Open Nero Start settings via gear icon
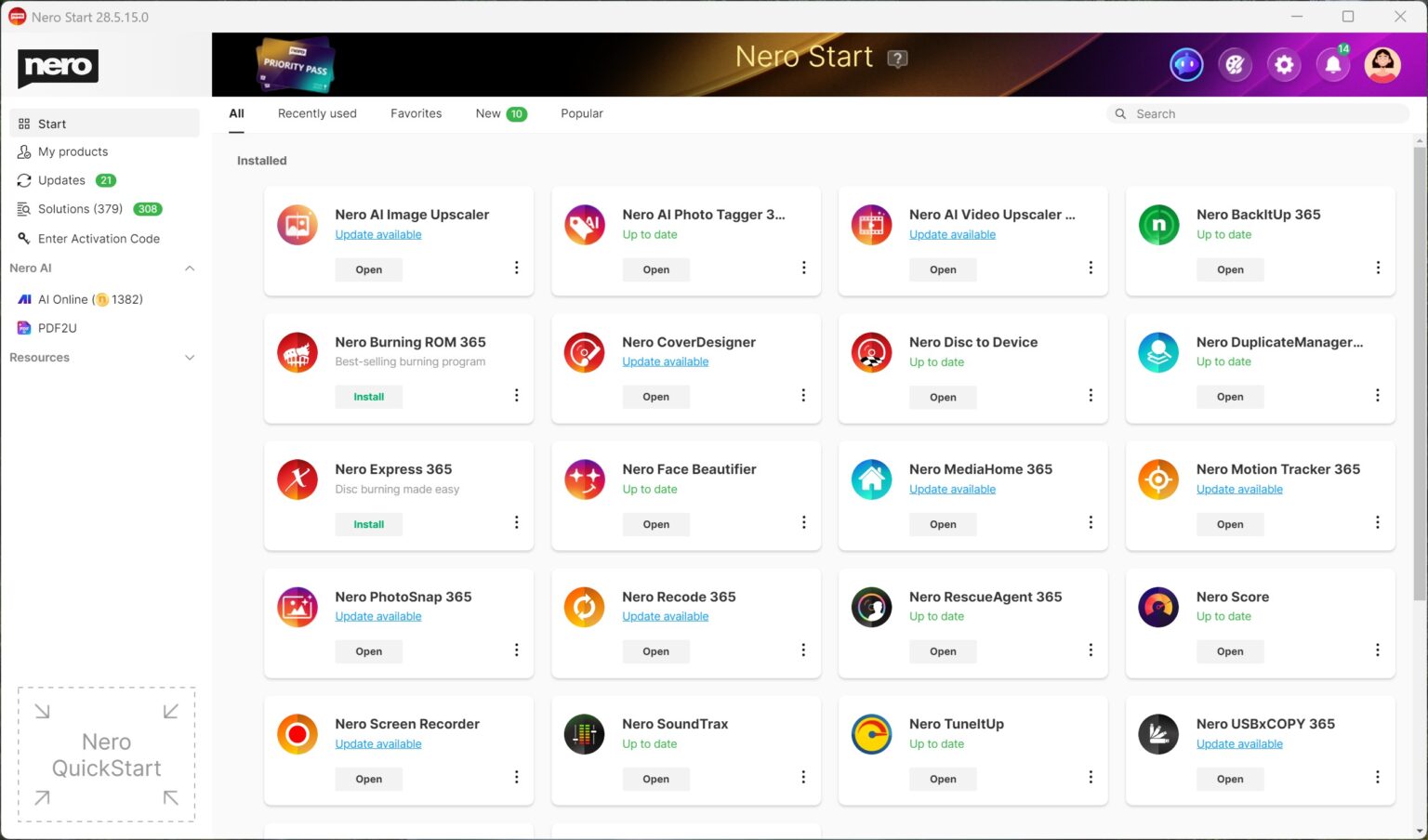 coord(1284,64)
